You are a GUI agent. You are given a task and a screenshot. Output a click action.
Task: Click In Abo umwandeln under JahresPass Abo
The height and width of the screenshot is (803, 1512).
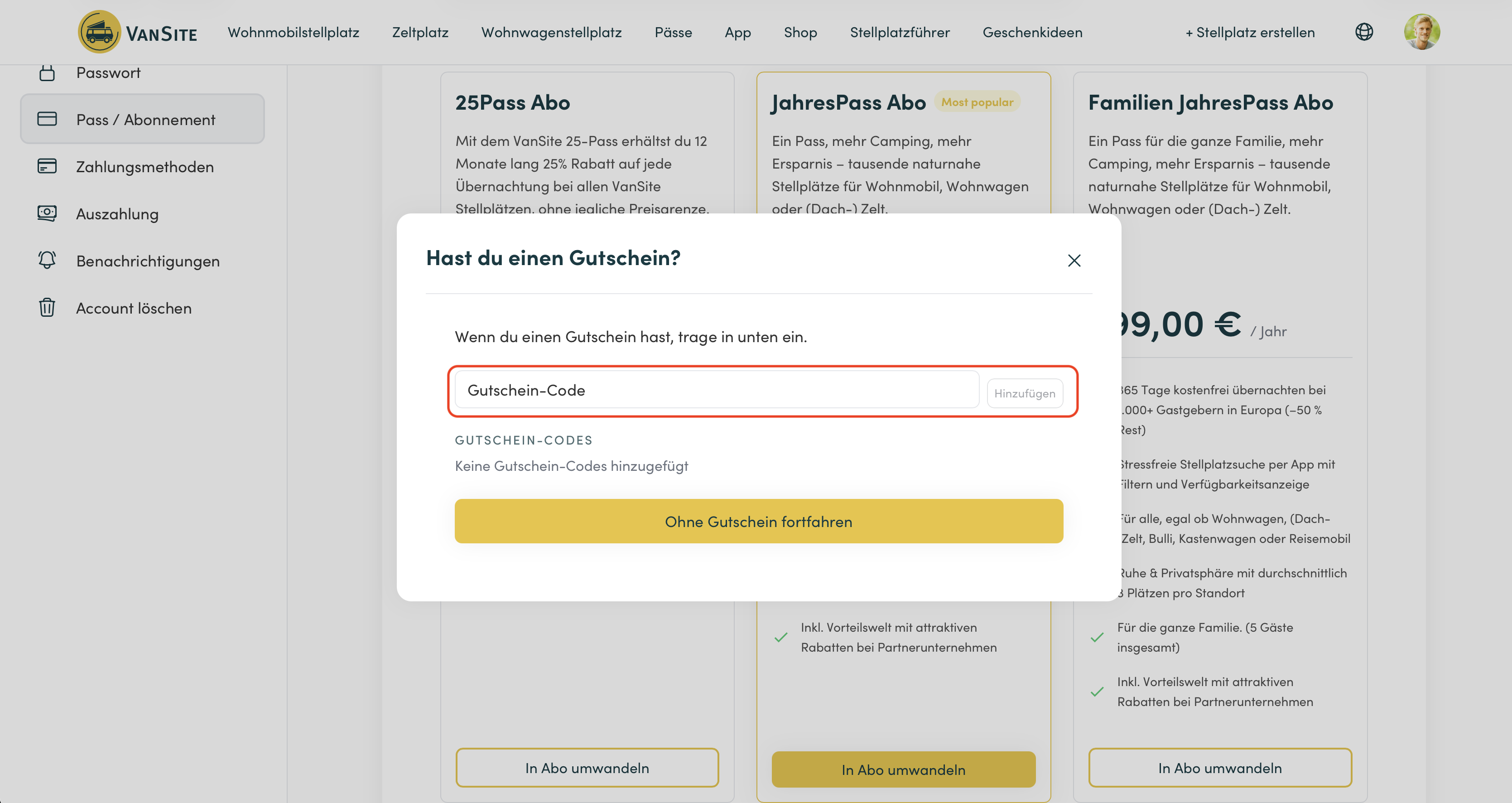coord(903,769)
